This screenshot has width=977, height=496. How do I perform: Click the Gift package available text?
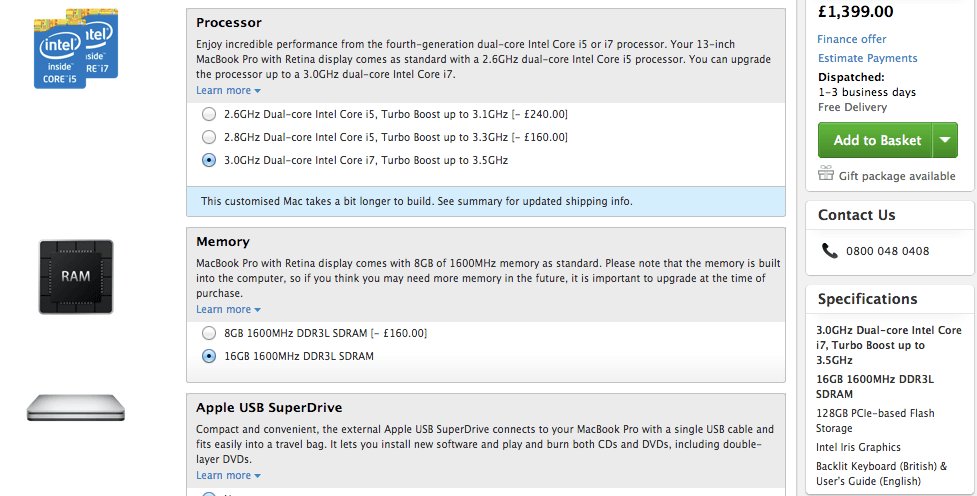click(897, 176)
